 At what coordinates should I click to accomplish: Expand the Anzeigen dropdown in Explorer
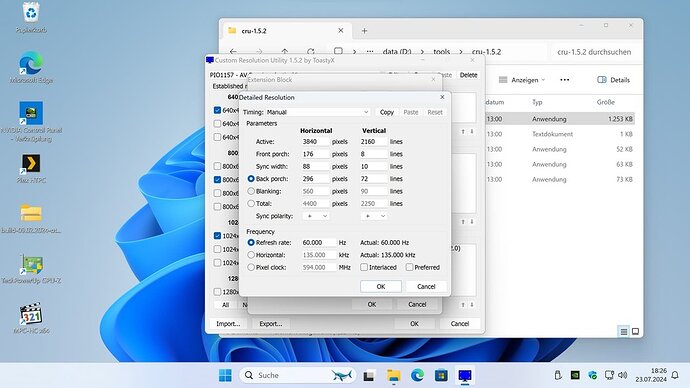[522, 80]
